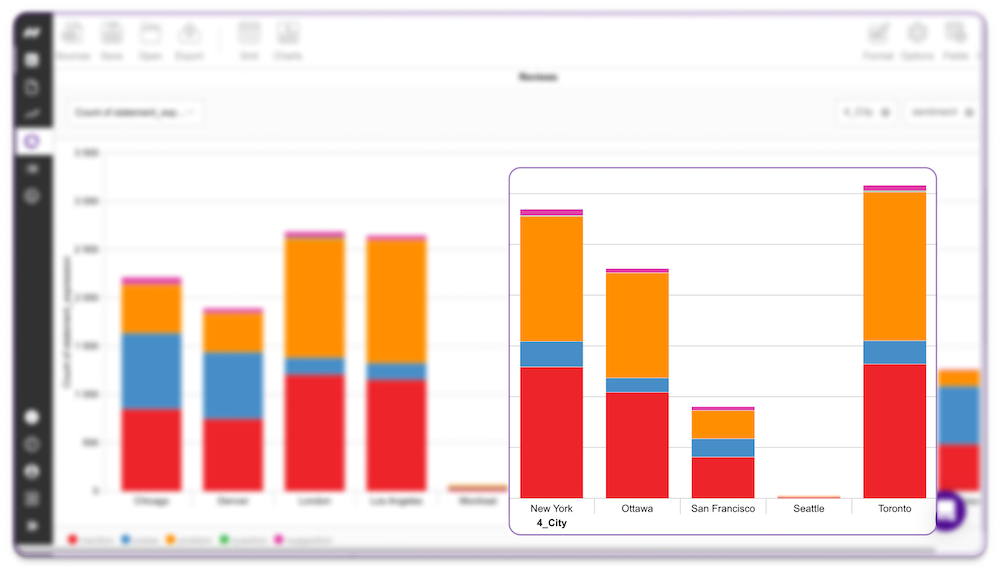The image size is (1000, 572).
Task: Click the Toronto orange bar segment
Action: click(x=895, y=267)
